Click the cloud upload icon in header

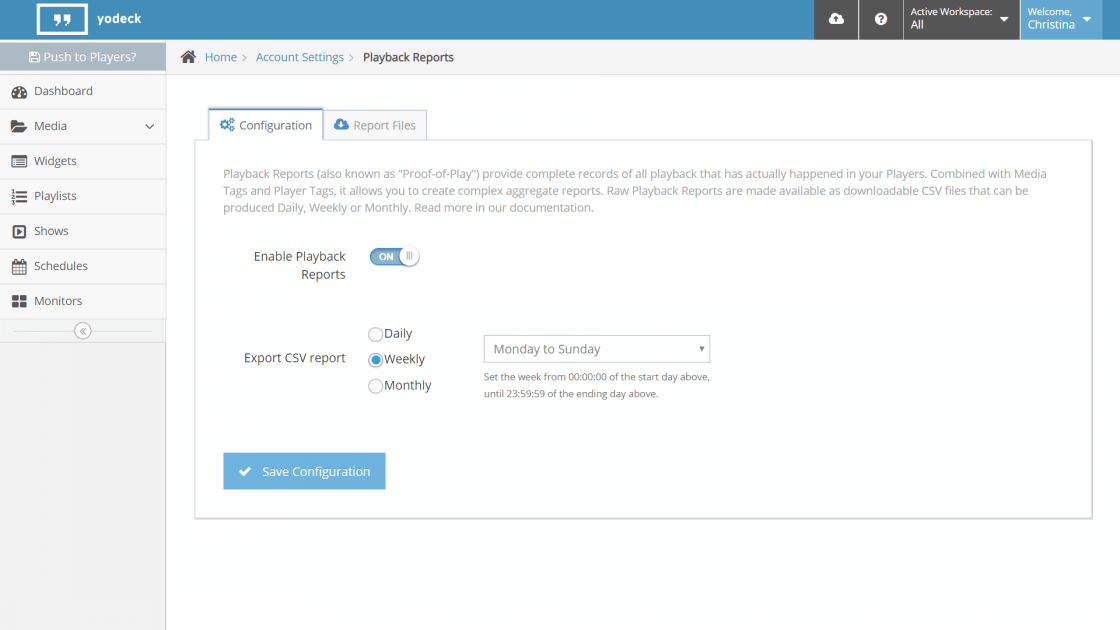[836, 20]
